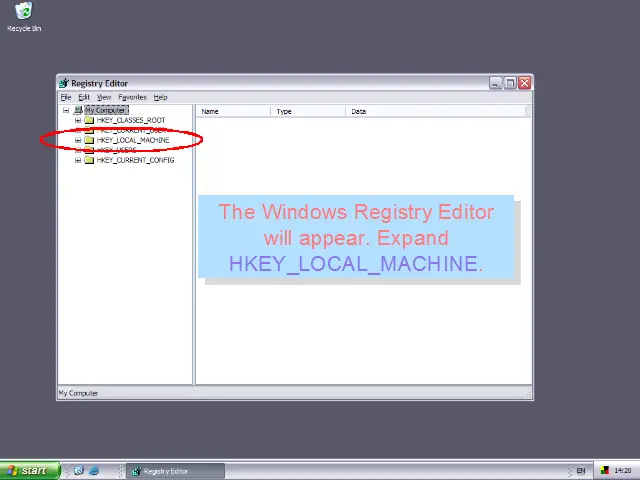Viewport: 640px width, 480px height.
Task: Click the window resize grip corner
Action: point(528,395)
